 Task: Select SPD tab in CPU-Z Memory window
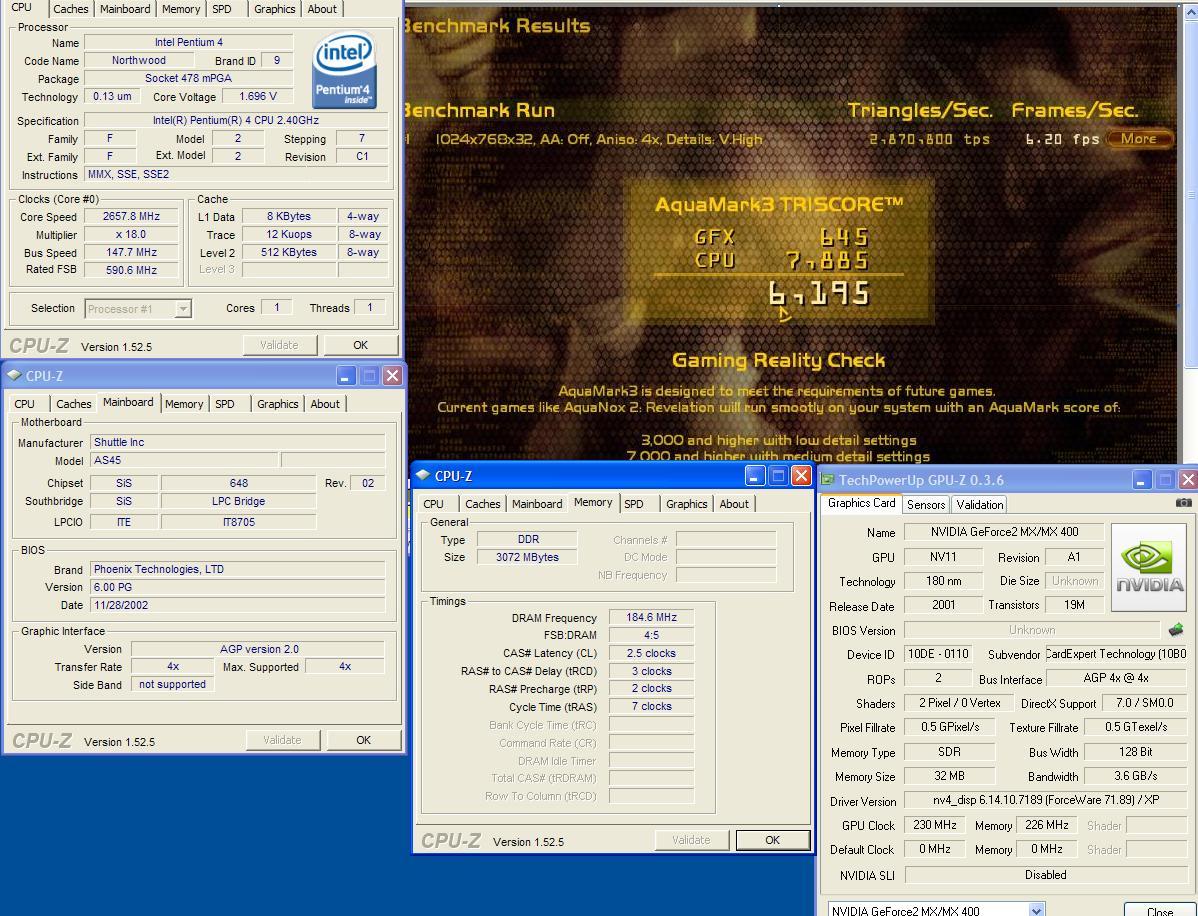[633, 503]
